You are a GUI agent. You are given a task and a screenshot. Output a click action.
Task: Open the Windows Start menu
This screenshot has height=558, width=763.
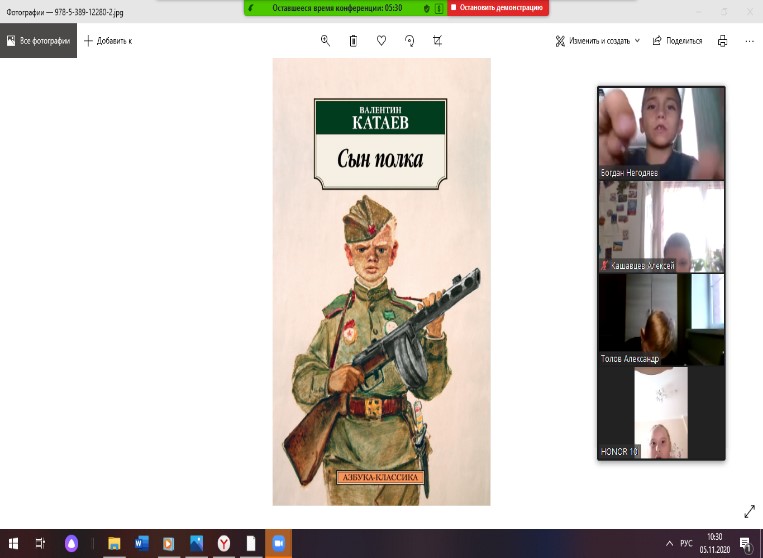pos(14,543)
